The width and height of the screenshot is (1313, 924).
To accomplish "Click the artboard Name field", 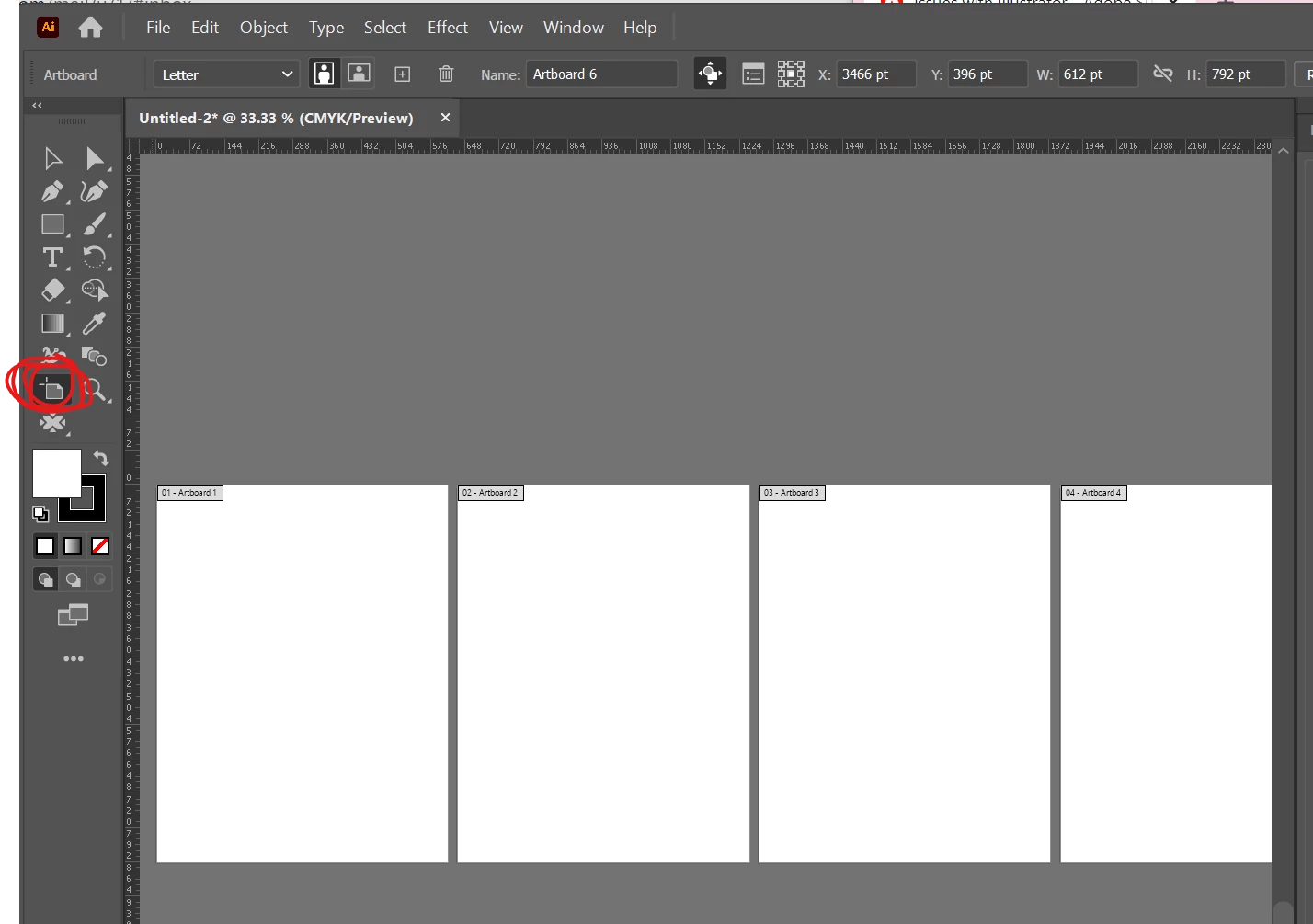I will (x=602, y=74).
